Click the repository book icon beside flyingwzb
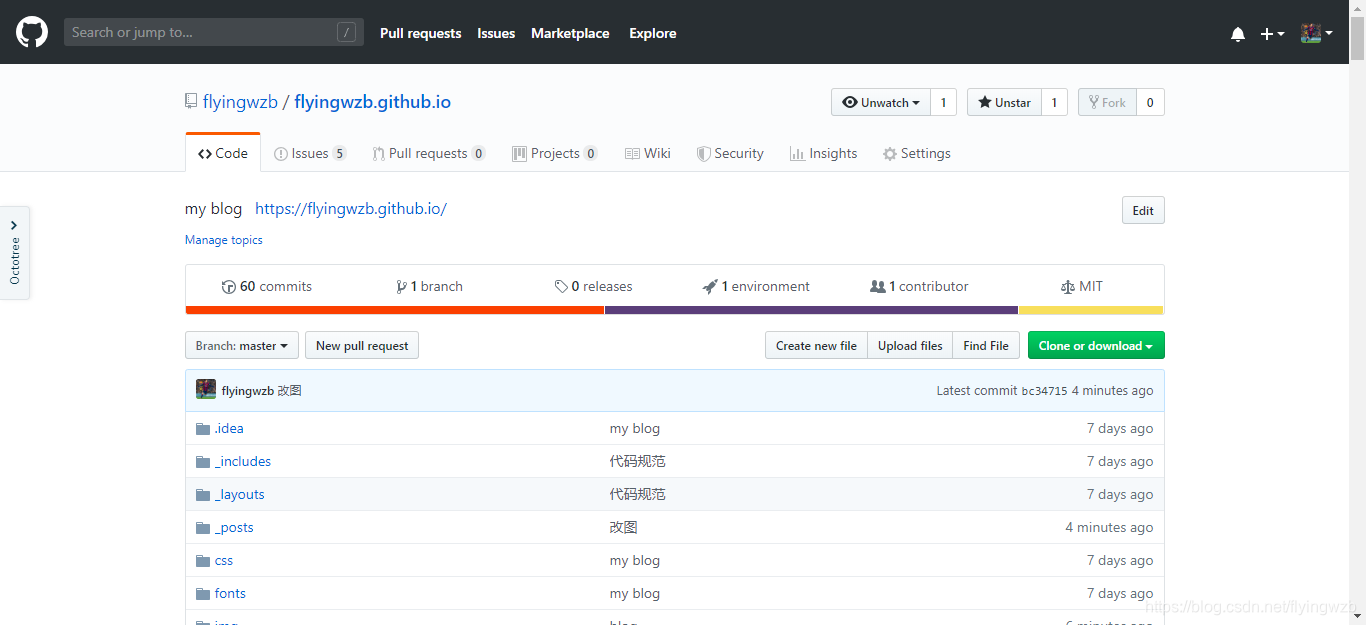 click(x=191, y=101)
